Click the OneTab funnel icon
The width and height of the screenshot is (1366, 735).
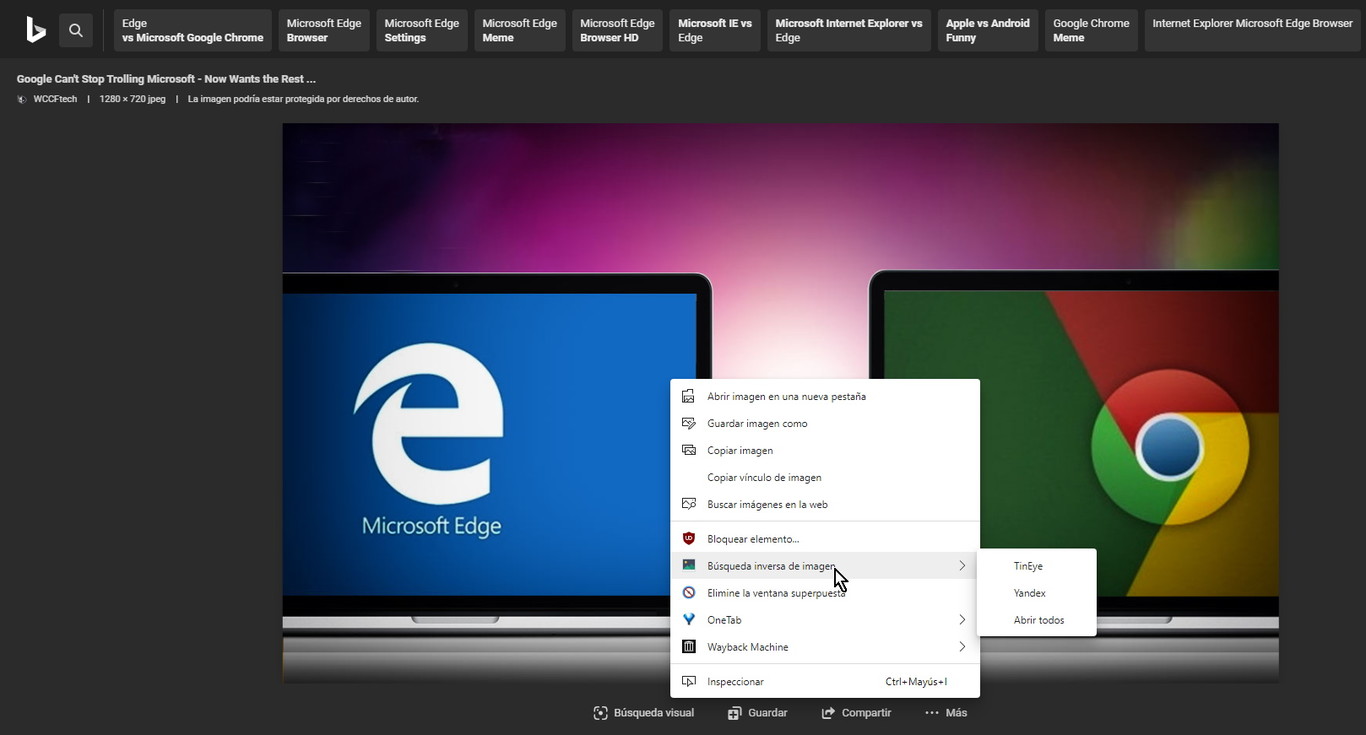(x=688, y=619)
